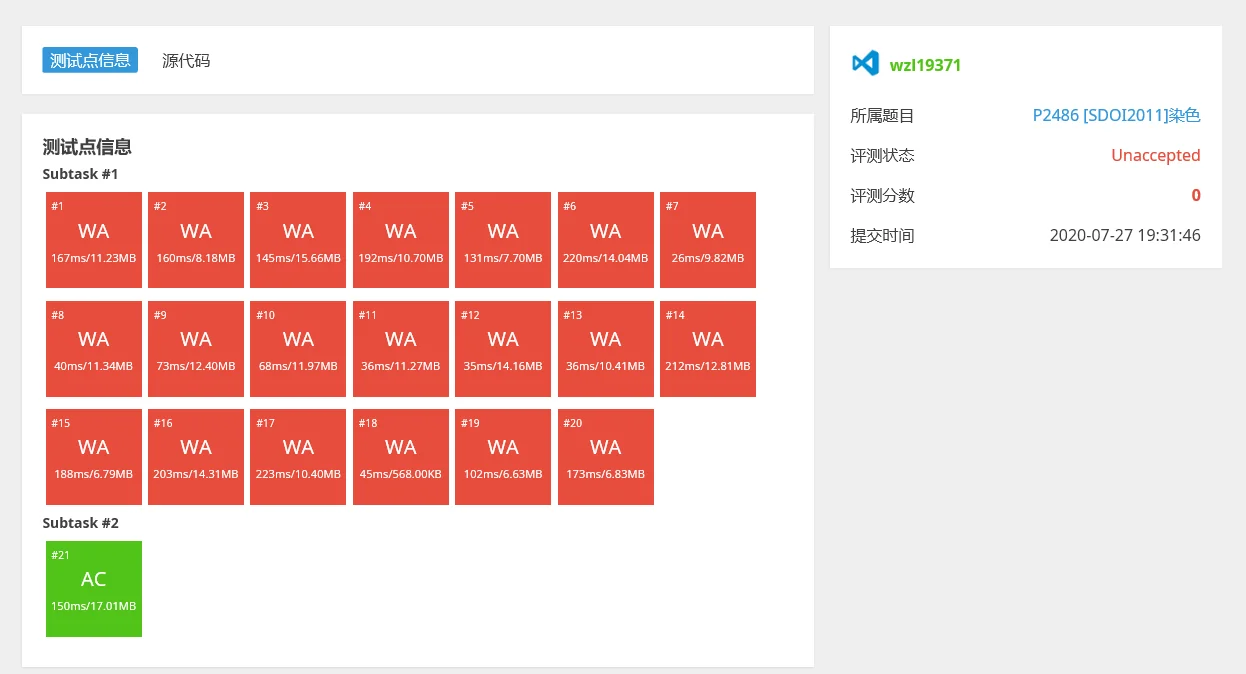Select test case #5 WA block
The width and height of the screenshot is (1246, 674).
(x=503, y=240)
